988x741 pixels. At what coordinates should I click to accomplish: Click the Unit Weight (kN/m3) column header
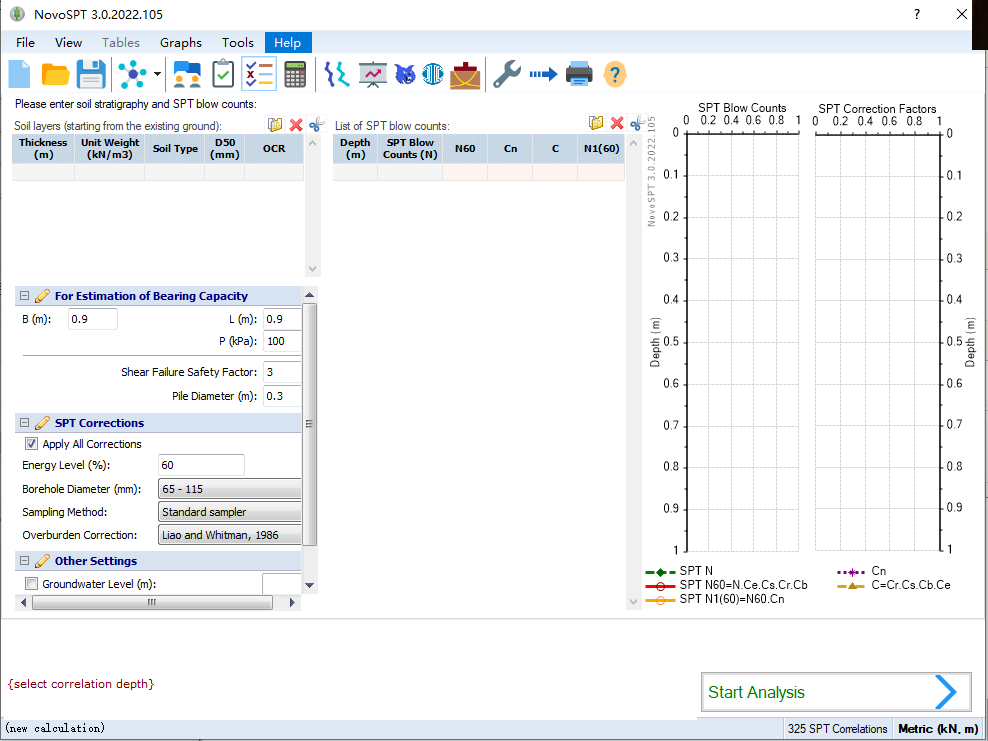click(x=110, y=149)
